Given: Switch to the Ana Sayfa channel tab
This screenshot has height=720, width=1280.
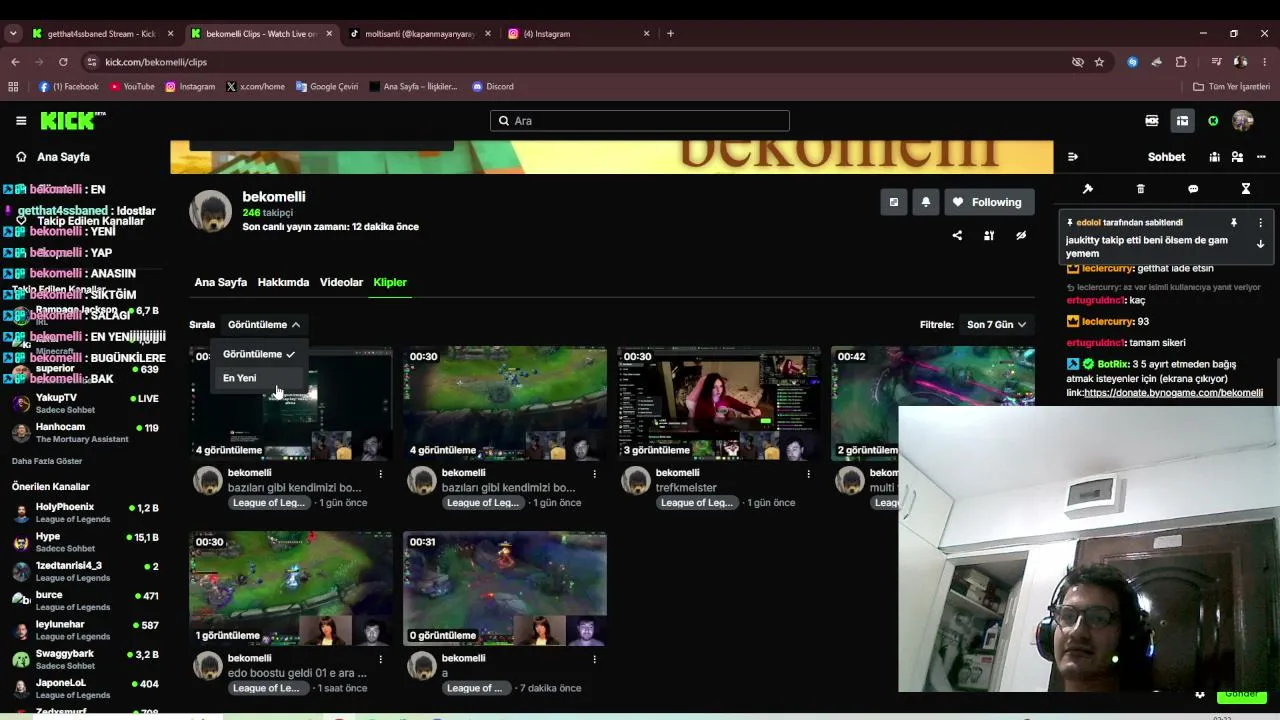Looking at the screenshot, I should (220, 282).
